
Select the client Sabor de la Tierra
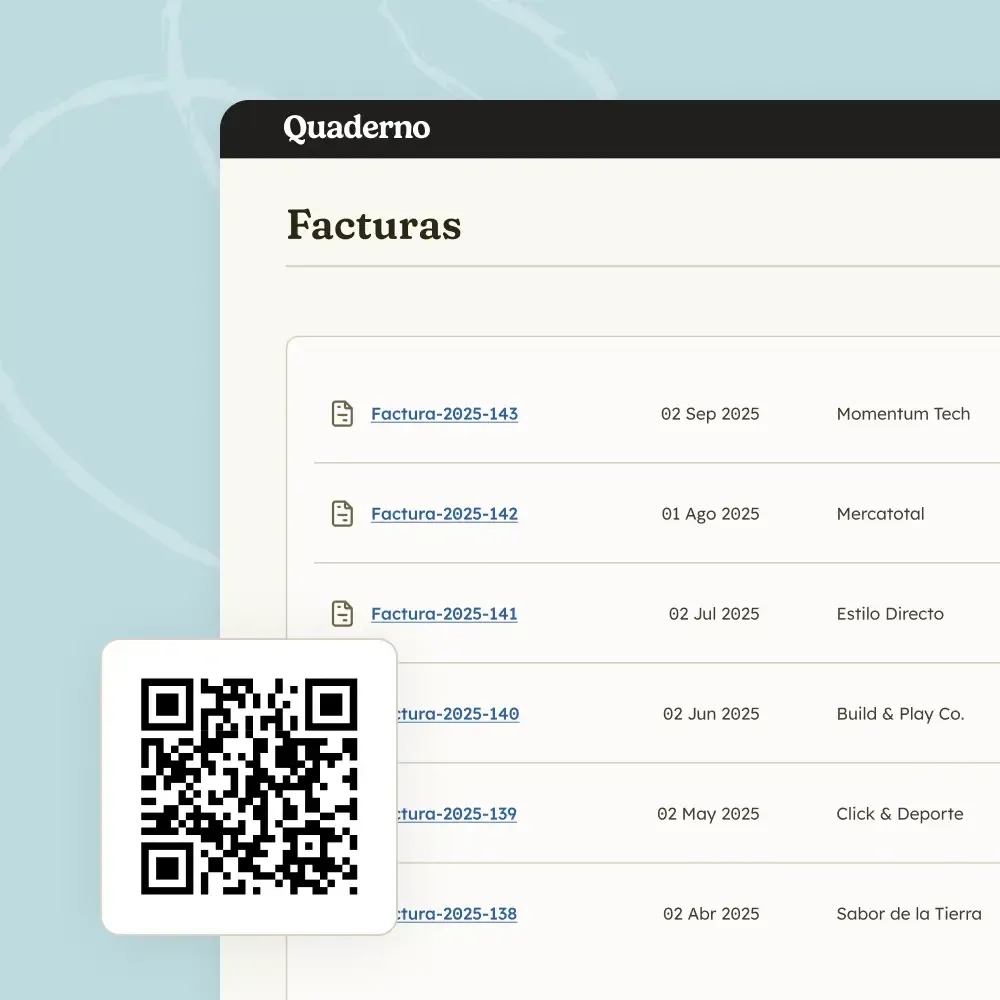click(908, 914)
